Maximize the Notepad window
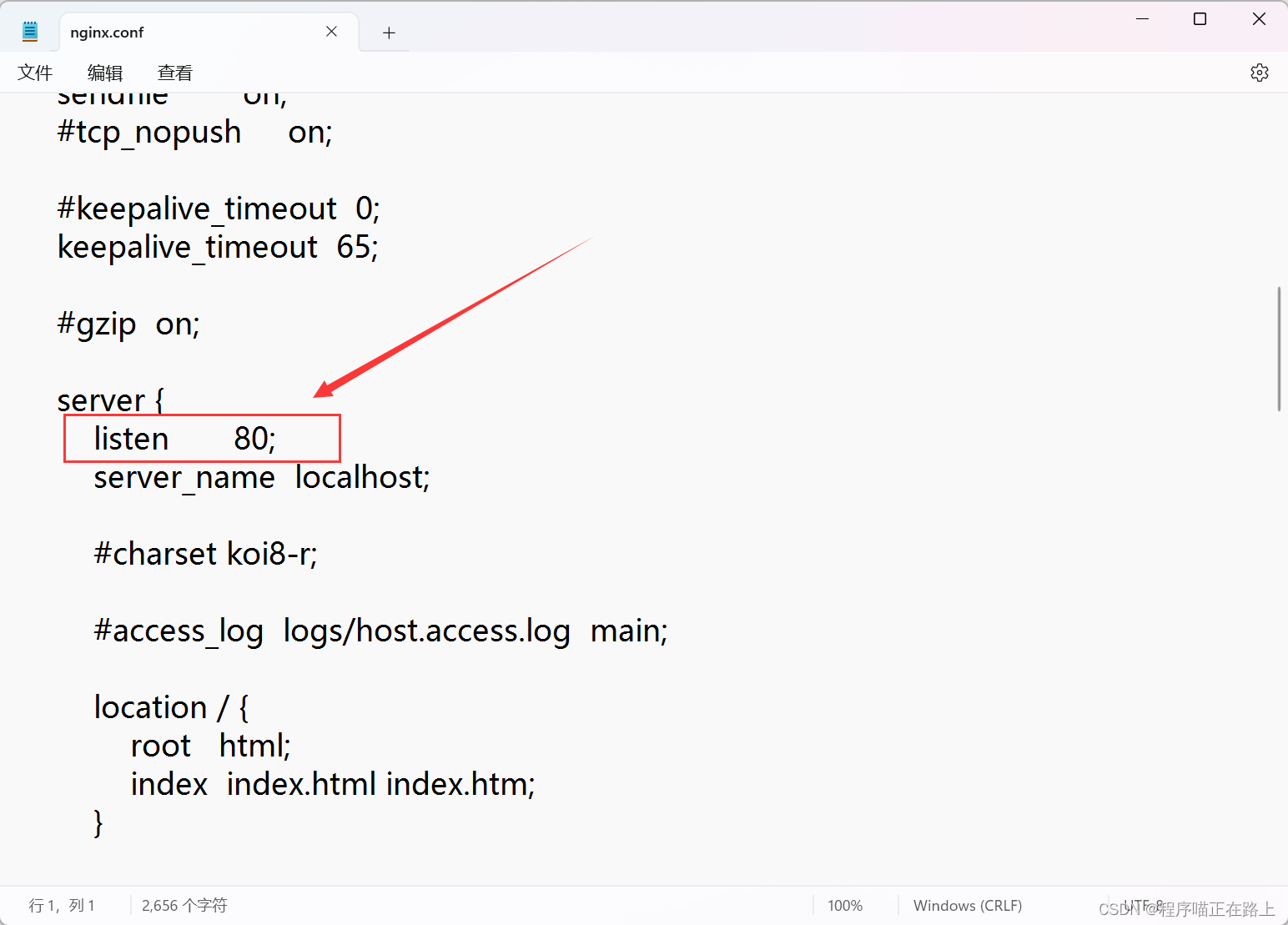This screenshot has width=1288, height=925. (1200, 18)
